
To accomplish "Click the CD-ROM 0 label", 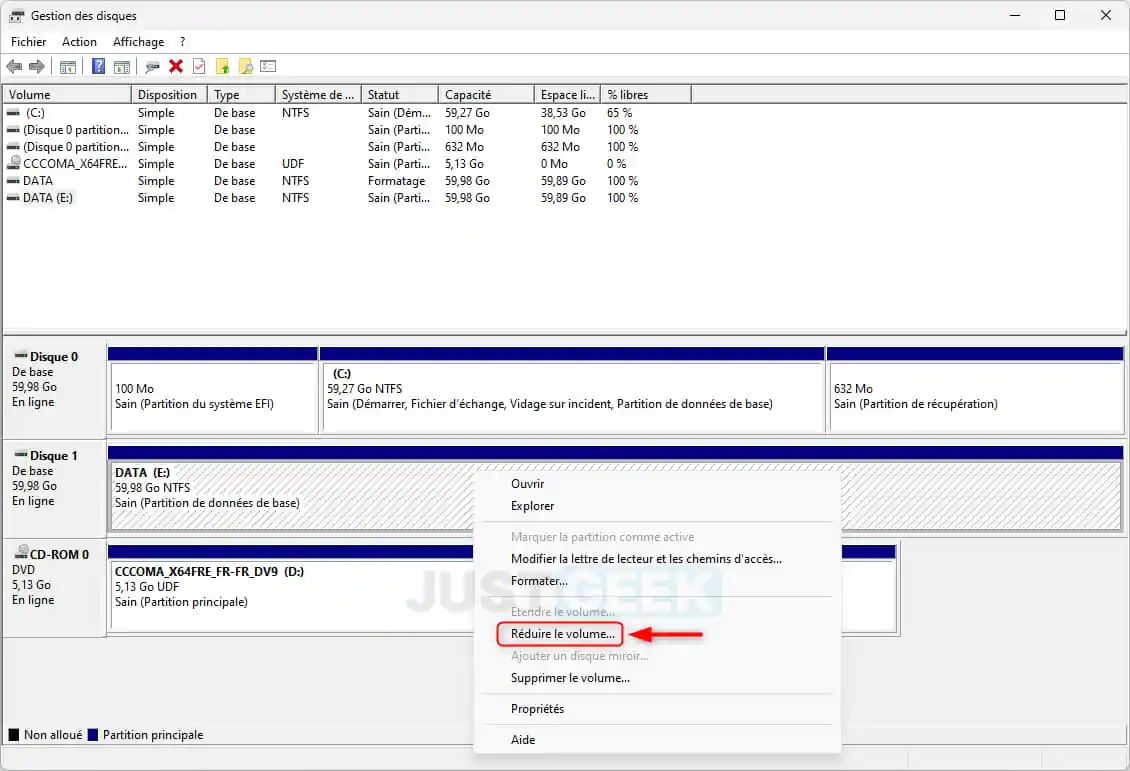I will (x=59, y=554).
